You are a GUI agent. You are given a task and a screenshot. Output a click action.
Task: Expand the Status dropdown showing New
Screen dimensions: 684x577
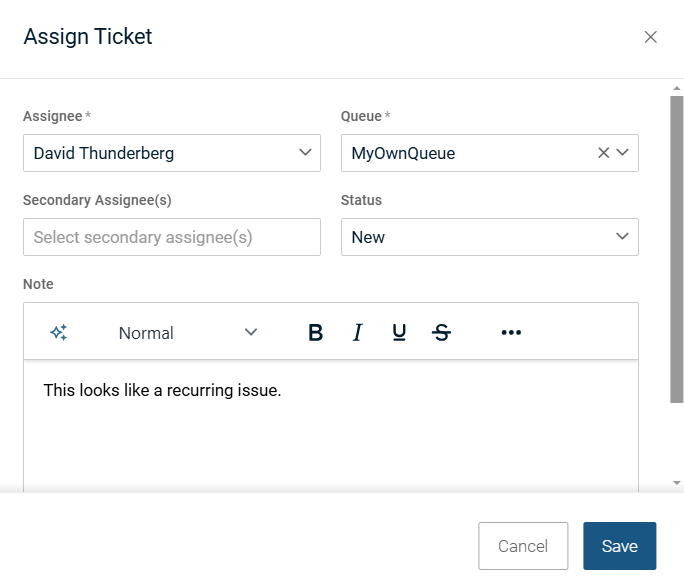[x=622, y=237]
